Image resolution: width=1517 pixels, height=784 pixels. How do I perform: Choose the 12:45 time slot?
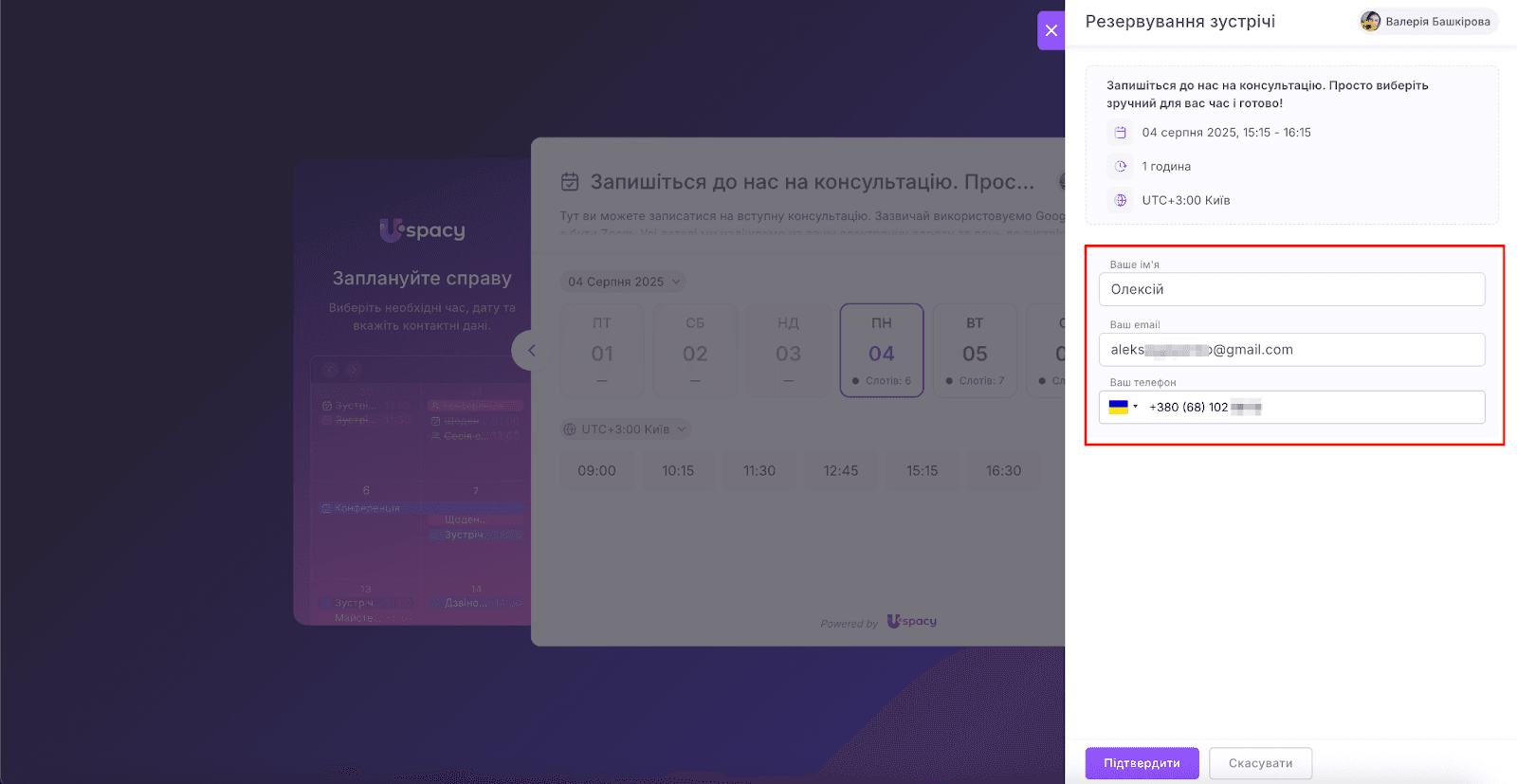tap(841, 471)
